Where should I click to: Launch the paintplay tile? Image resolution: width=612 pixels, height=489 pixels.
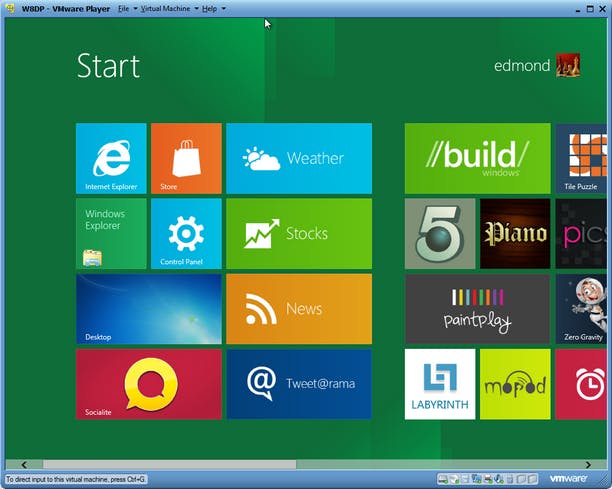point(478,309)
